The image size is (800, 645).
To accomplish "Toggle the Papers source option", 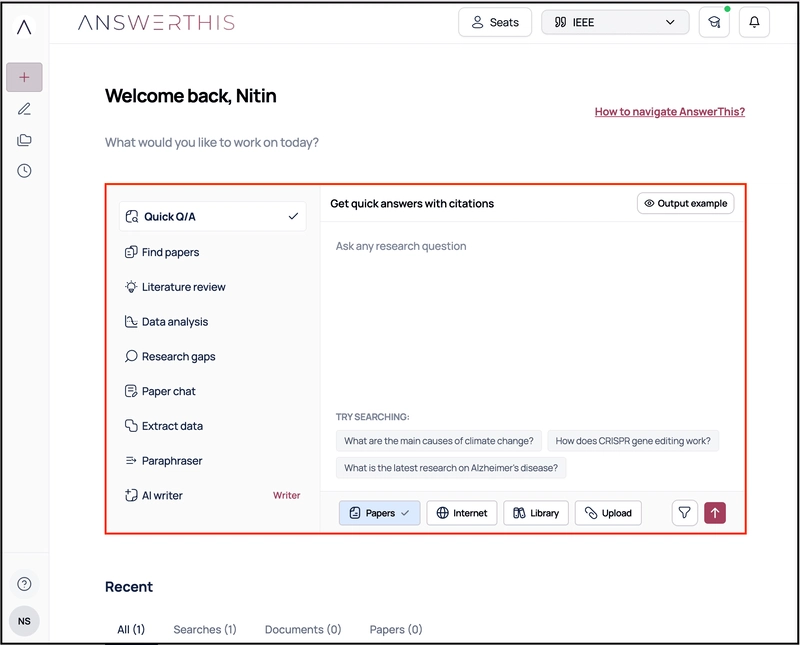I will [379, 513].
